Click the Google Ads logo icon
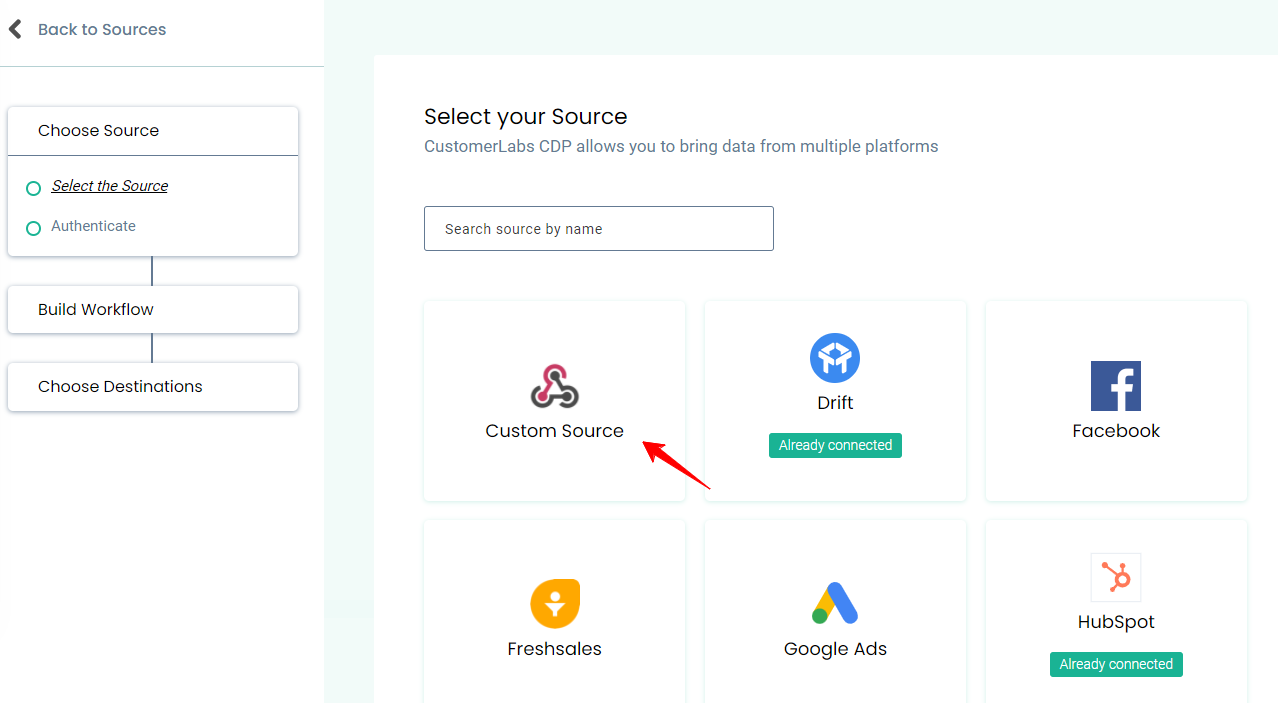The image size is (1278, 703). pos(835,603)
